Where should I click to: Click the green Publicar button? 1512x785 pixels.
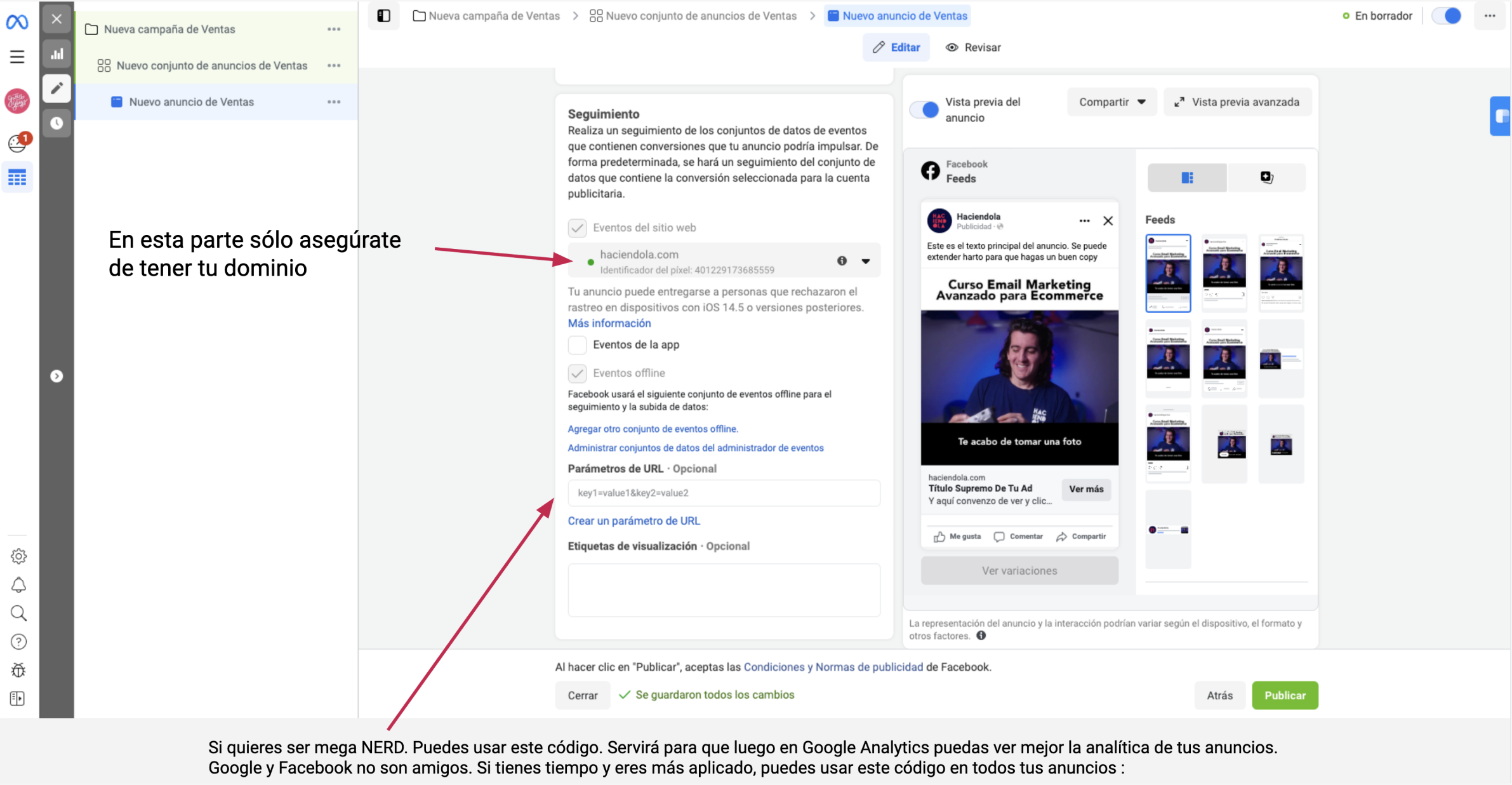coord(1284,695)
